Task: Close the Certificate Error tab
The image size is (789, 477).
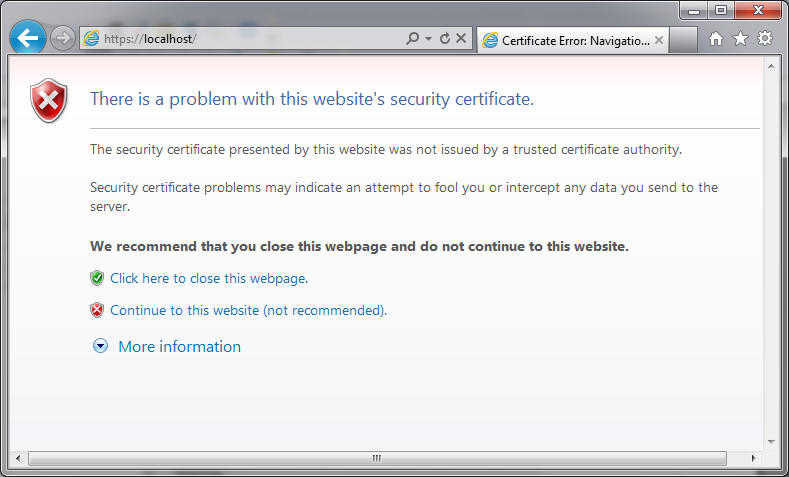Action: click(659, 40)
